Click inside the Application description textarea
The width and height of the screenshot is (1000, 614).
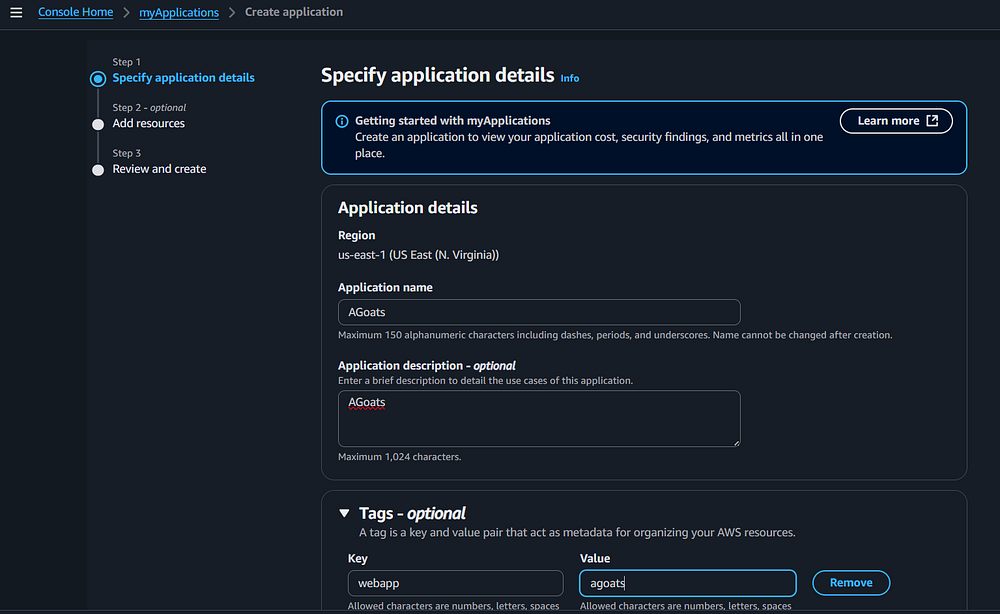[x=539, y=418]
